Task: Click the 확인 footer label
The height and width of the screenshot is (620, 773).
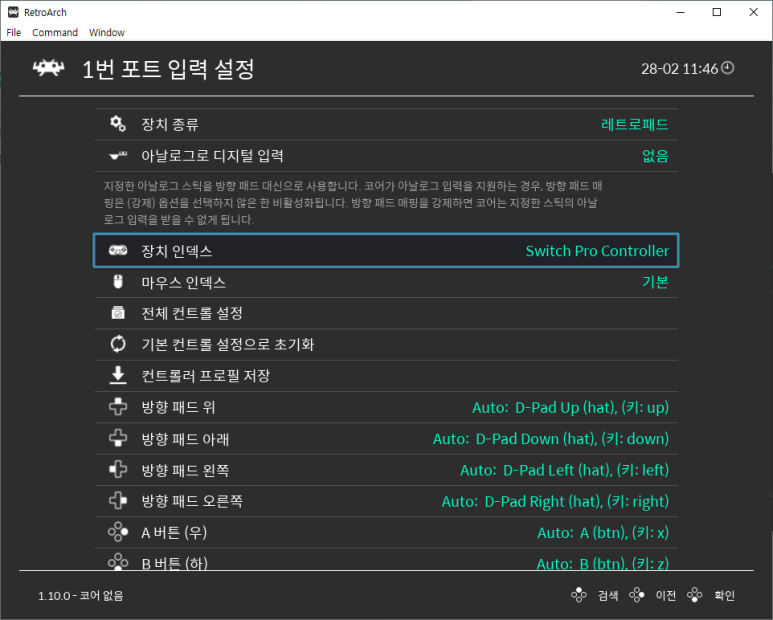Action: [724, 595]
